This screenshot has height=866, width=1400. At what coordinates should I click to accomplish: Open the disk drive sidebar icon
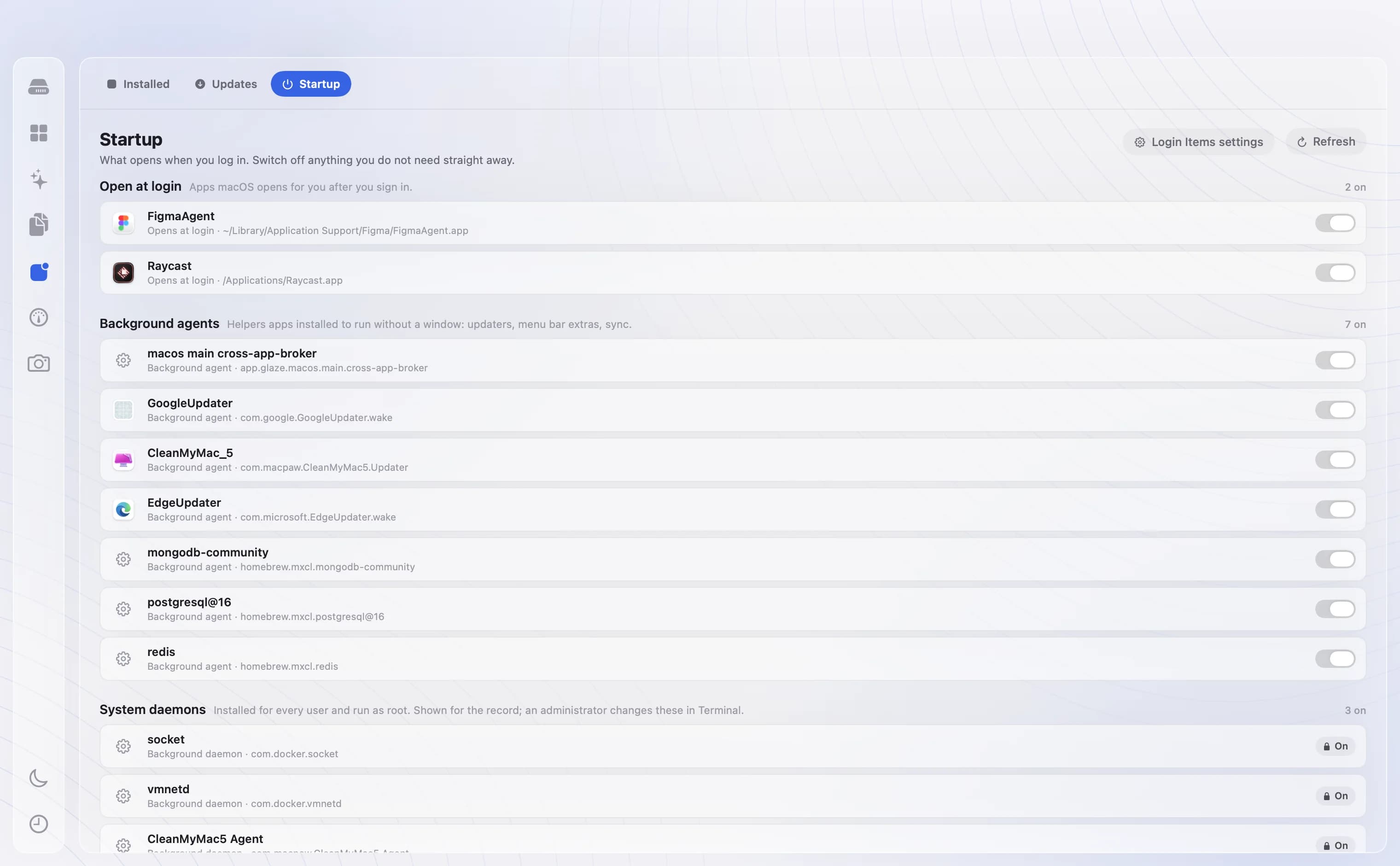pos(38,87)
